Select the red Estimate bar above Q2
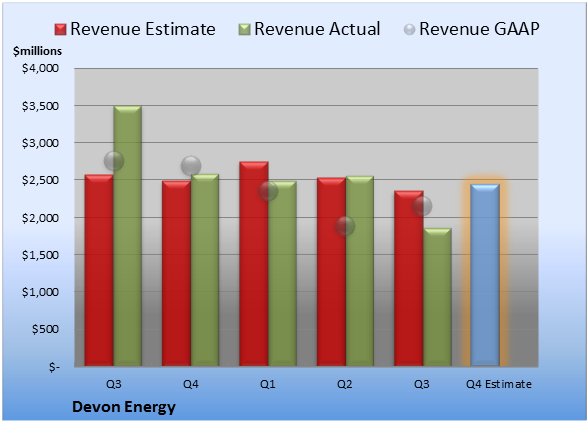Image resolution: width=588 pixels, height=422 pixels. (332, 272)
